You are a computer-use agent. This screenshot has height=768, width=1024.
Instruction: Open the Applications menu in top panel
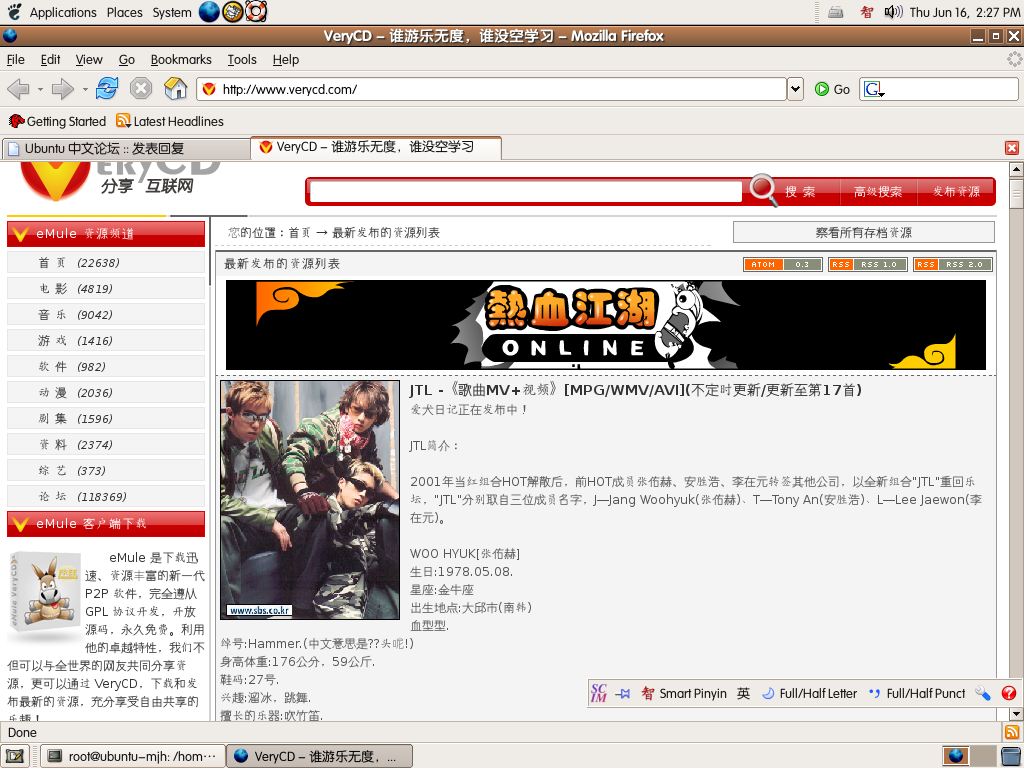point(63,12)
